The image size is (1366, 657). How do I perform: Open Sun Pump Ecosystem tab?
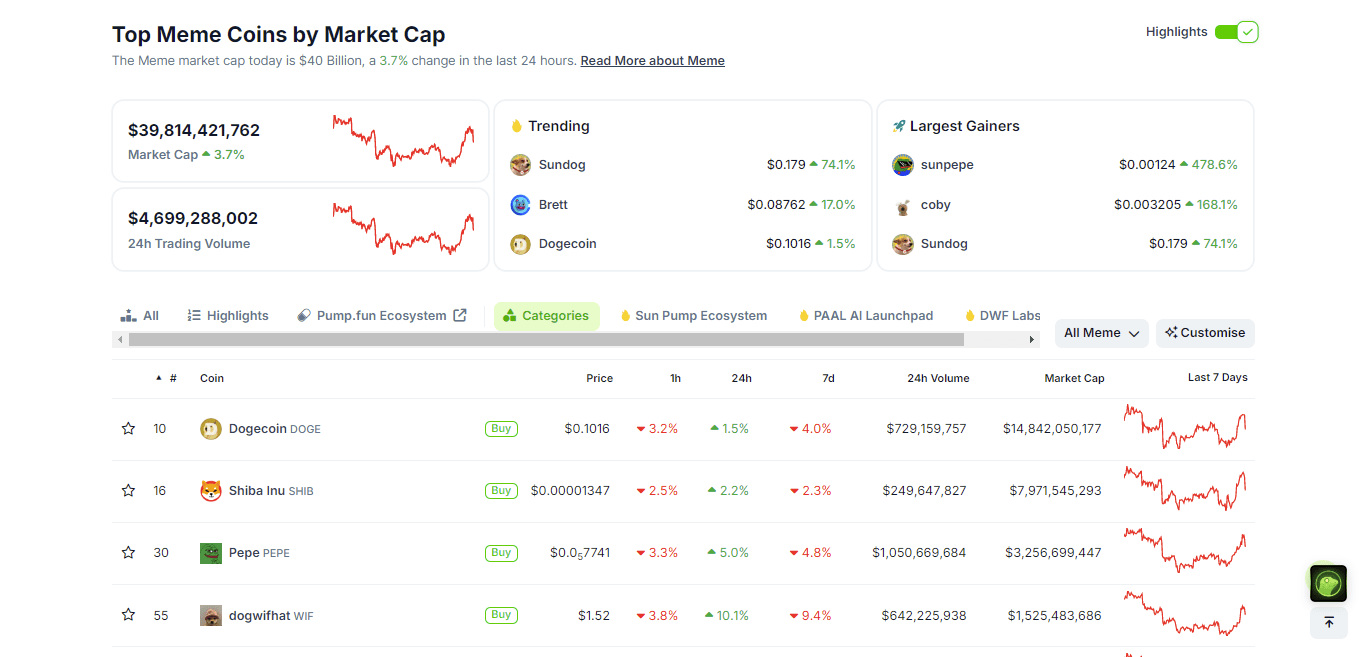click(x=694, y=316)
